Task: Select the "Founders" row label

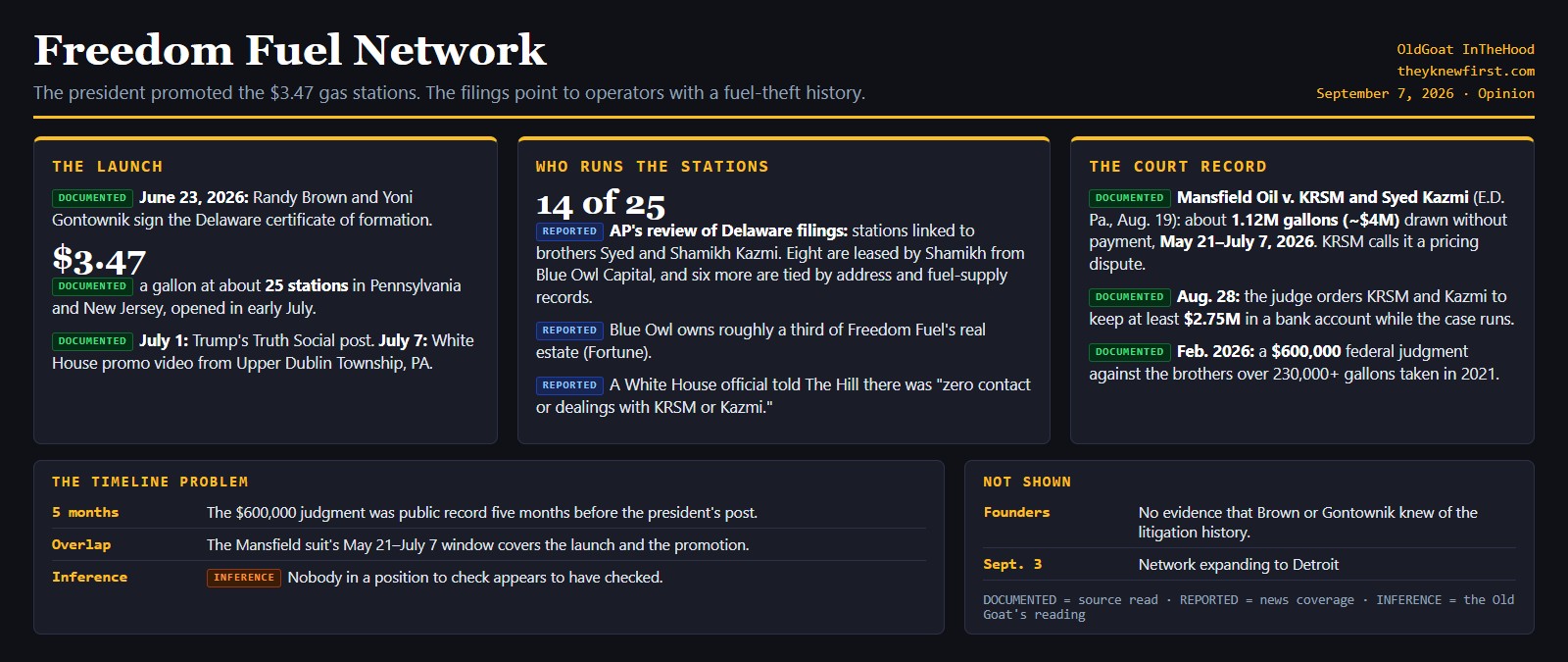Action: [1016, 512]
